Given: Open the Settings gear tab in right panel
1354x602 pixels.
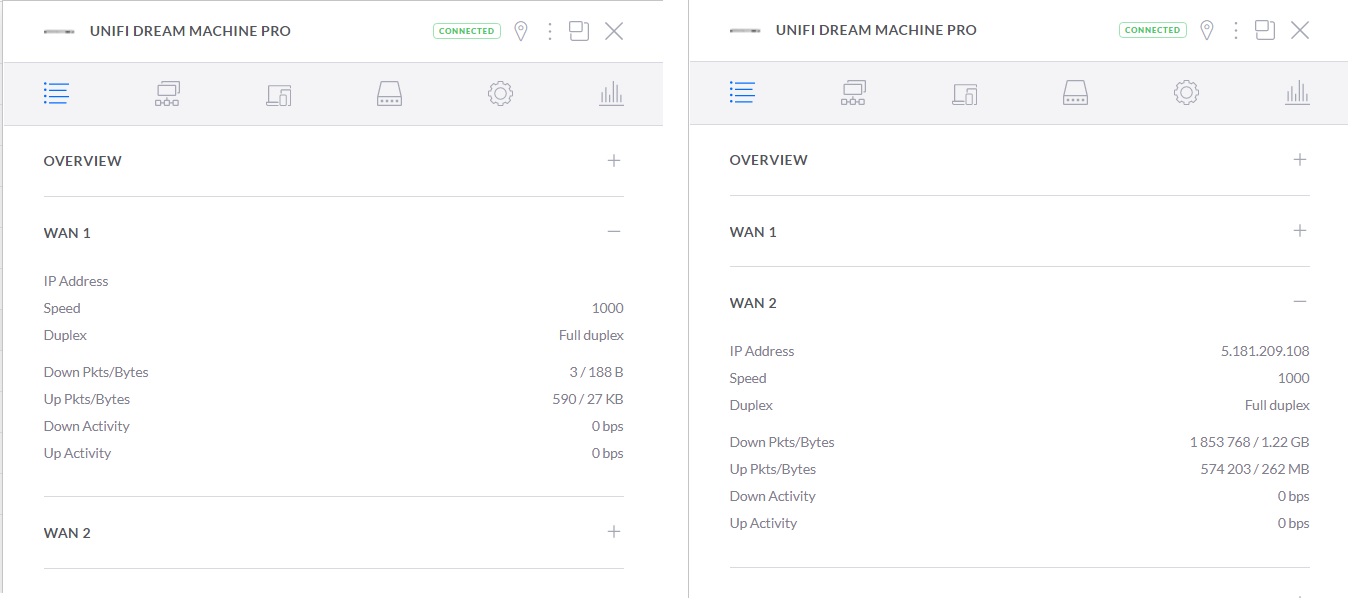Looking at the screenshot, I should point(1186,93).
